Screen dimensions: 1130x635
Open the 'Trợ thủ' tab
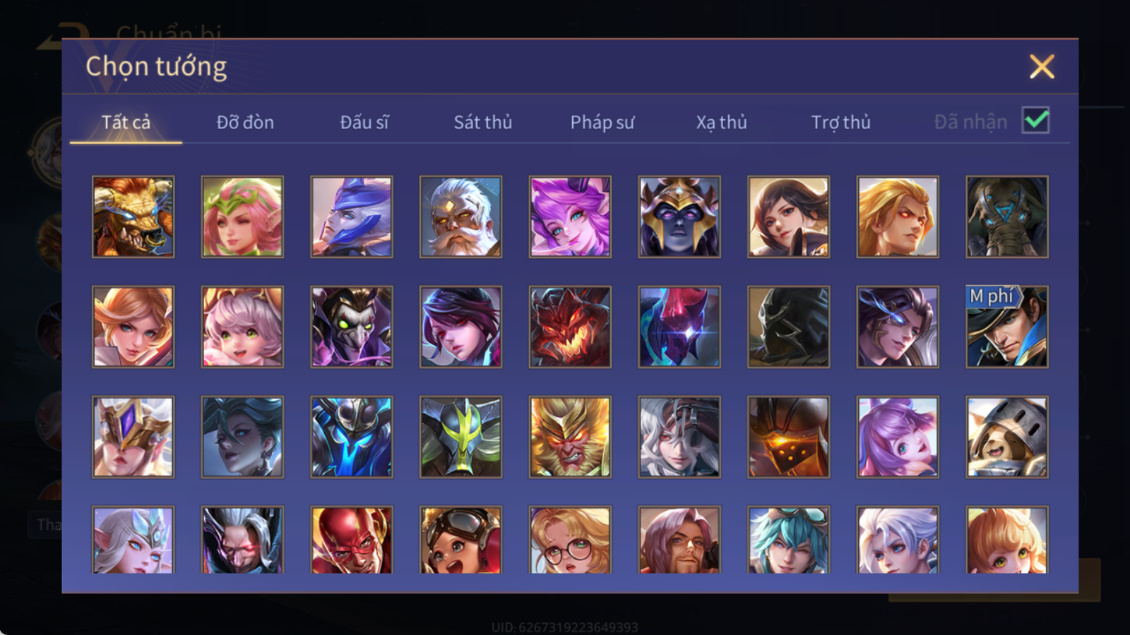tap(841, 123)
